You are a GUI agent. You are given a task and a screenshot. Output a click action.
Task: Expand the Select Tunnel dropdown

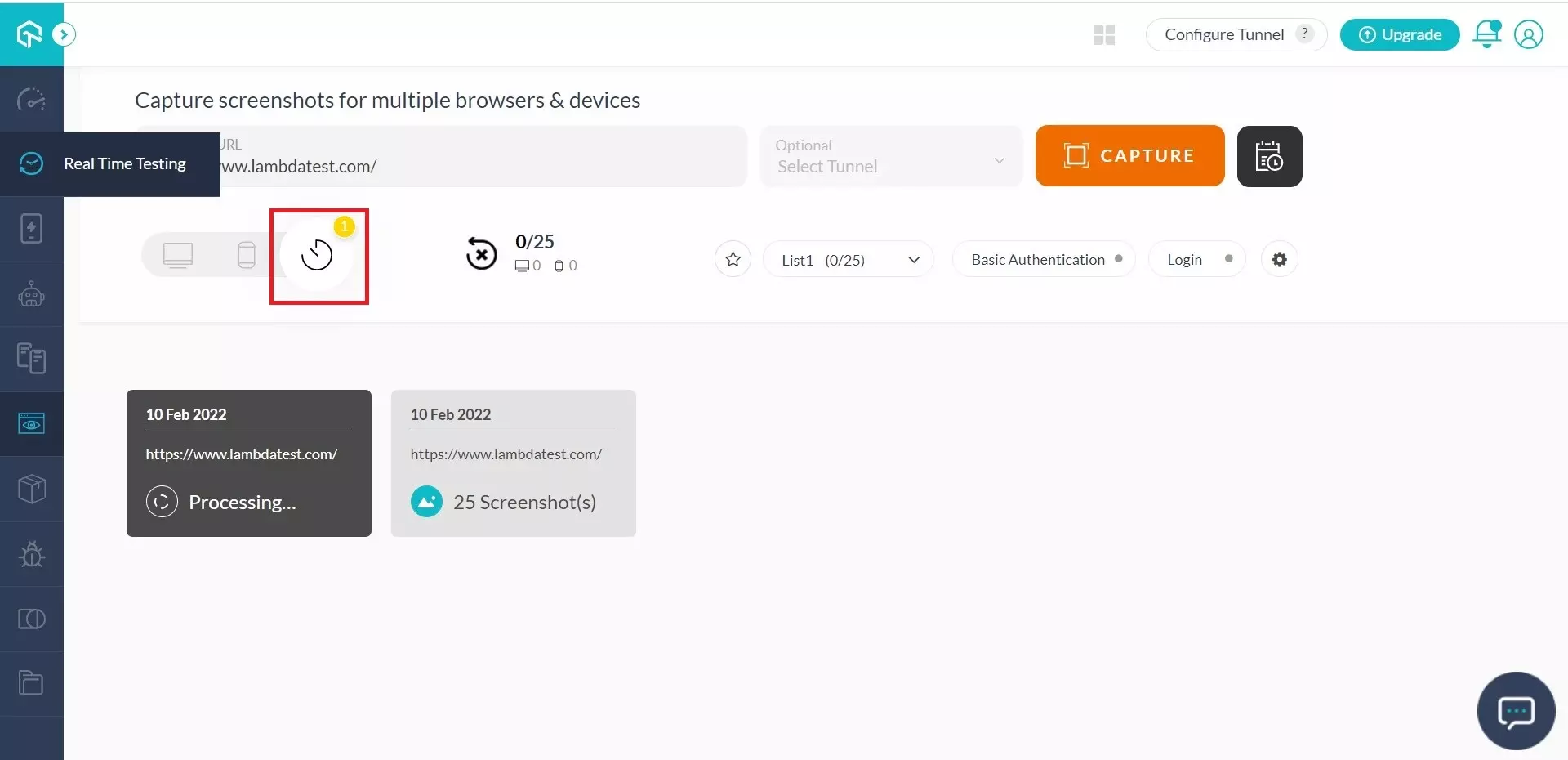[x=890, y=157]
